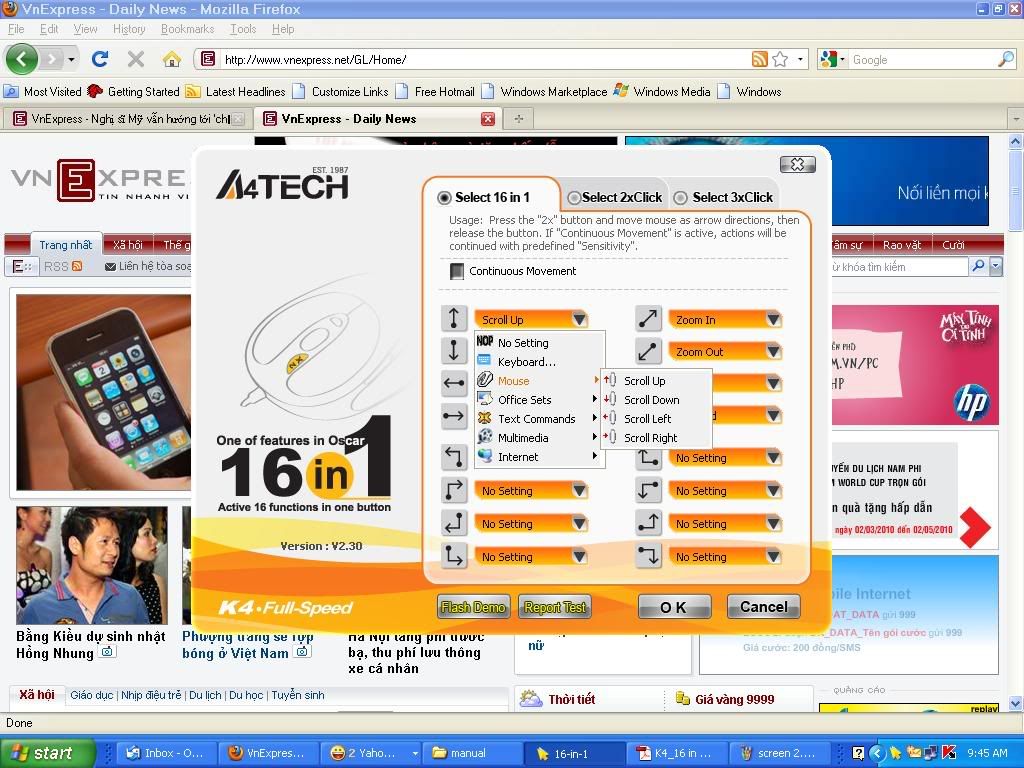Click the right arrow gesture icon
The image size is (1024, 768).
(454, 416)
